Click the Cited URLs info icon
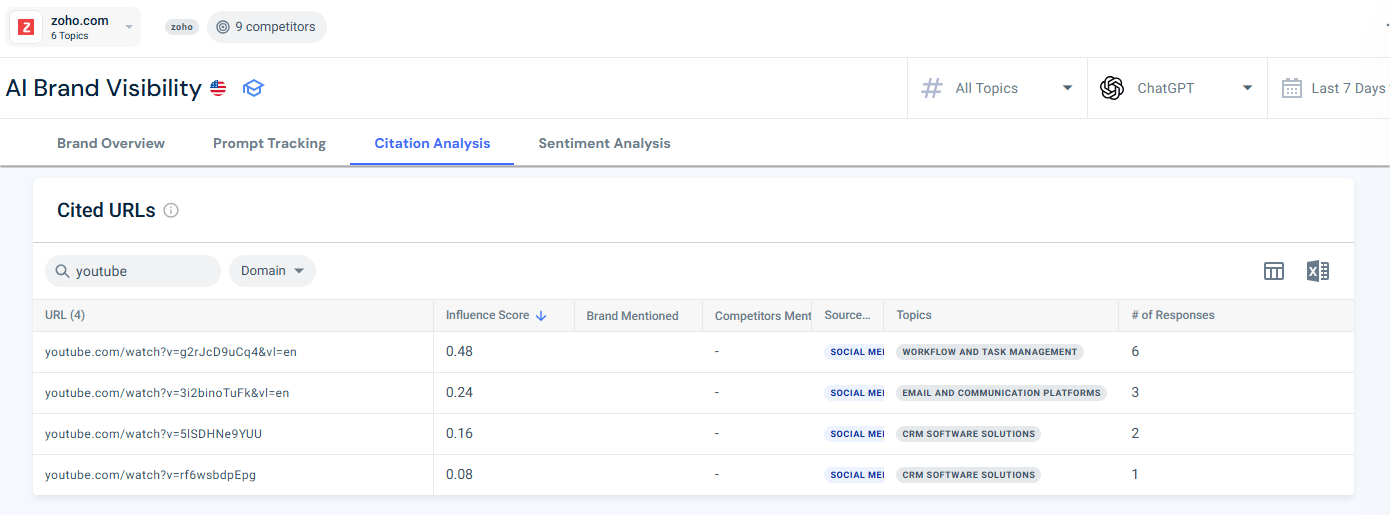 pyautogui.click(x=171, y=210)
